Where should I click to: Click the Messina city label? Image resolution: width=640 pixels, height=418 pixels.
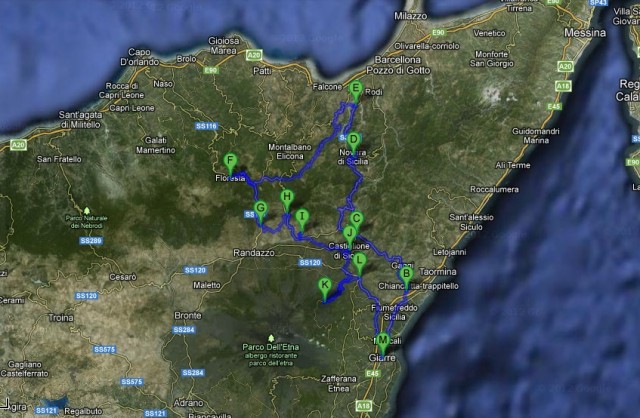(x=586, y=32)
